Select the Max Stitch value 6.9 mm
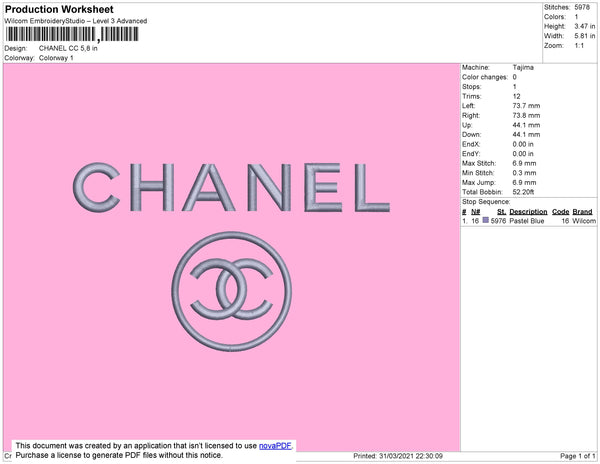 pyautogui.click(x=524, y=163)
